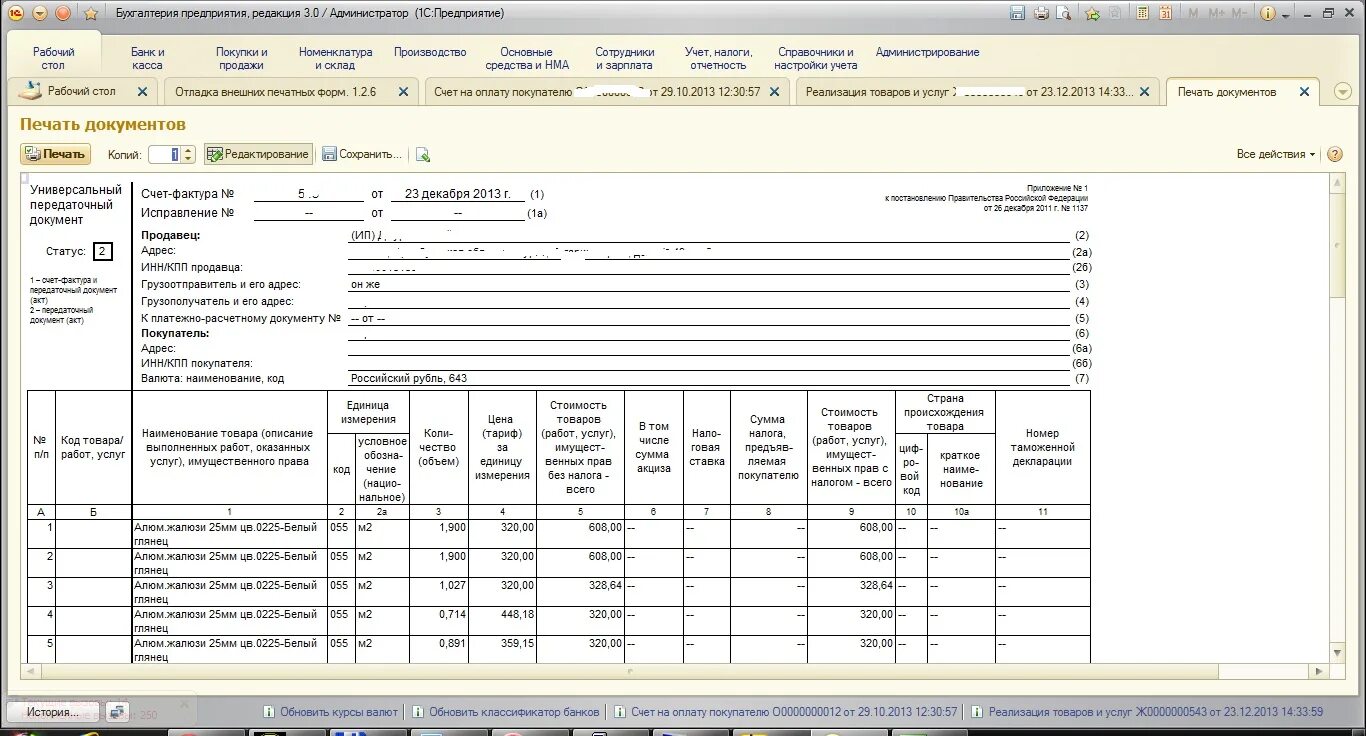Image resolution: width=1366 pixels, height=736 pixels.
Task: Click the Статус box showing 2
Action: 103,251
